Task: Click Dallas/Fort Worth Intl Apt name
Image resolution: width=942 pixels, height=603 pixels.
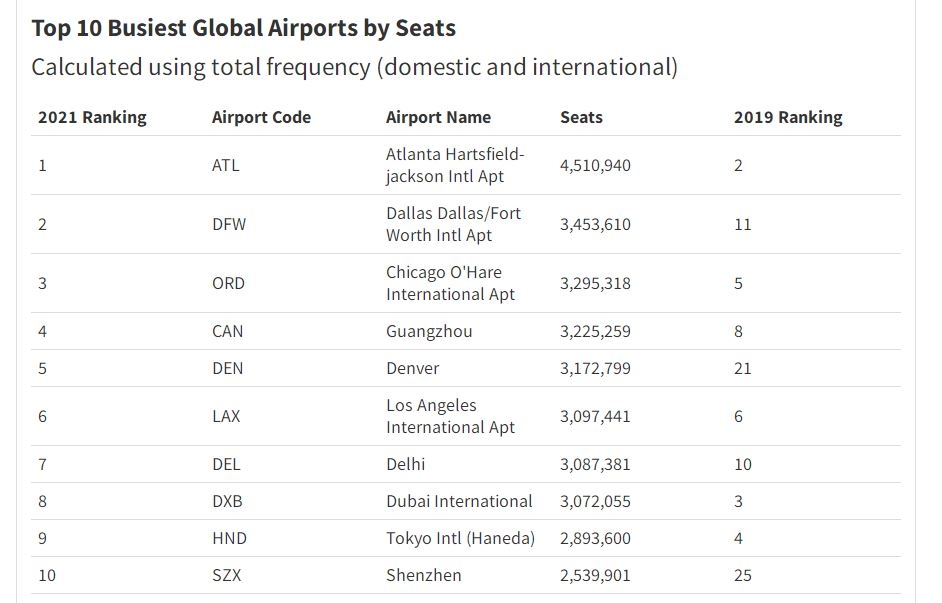Action: pos(454,224)
